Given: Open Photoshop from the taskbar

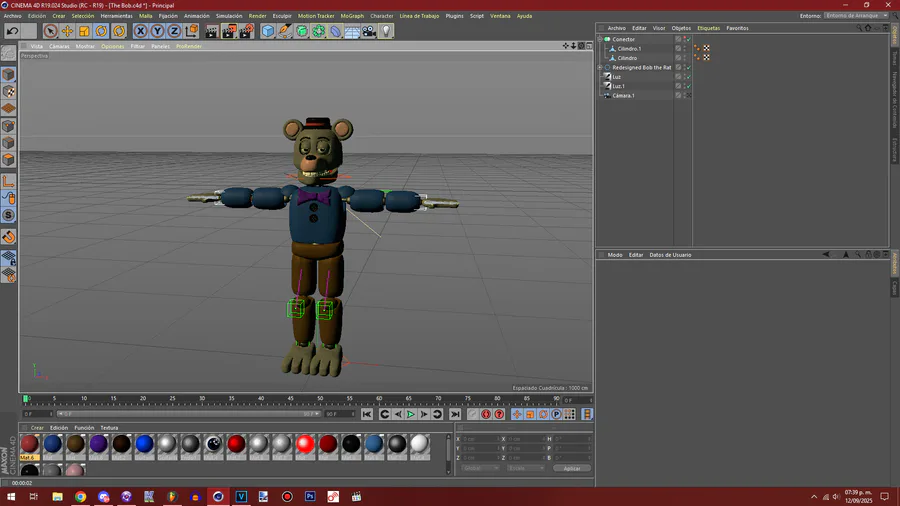Looking at the screenshot, I should (310, 497).
